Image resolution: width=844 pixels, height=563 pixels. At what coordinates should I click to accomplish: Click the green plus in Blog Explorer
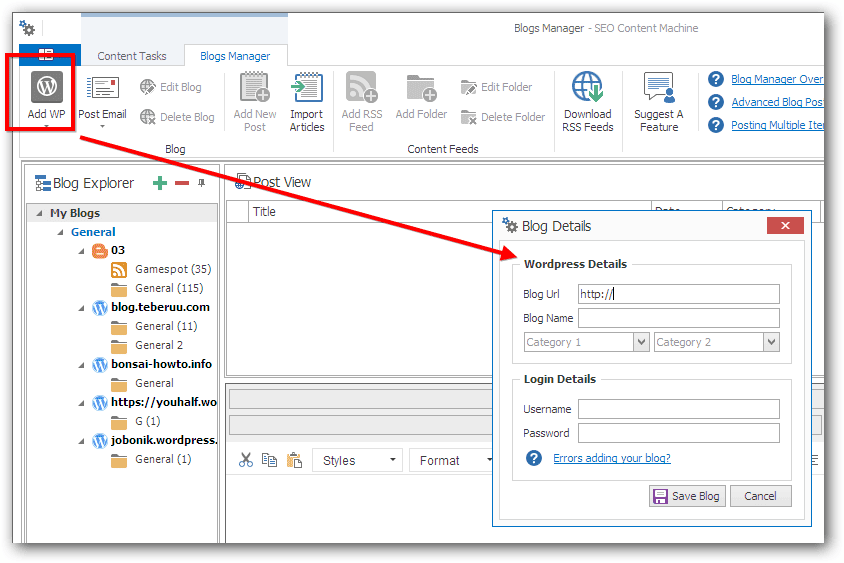(x=160, y=183)
